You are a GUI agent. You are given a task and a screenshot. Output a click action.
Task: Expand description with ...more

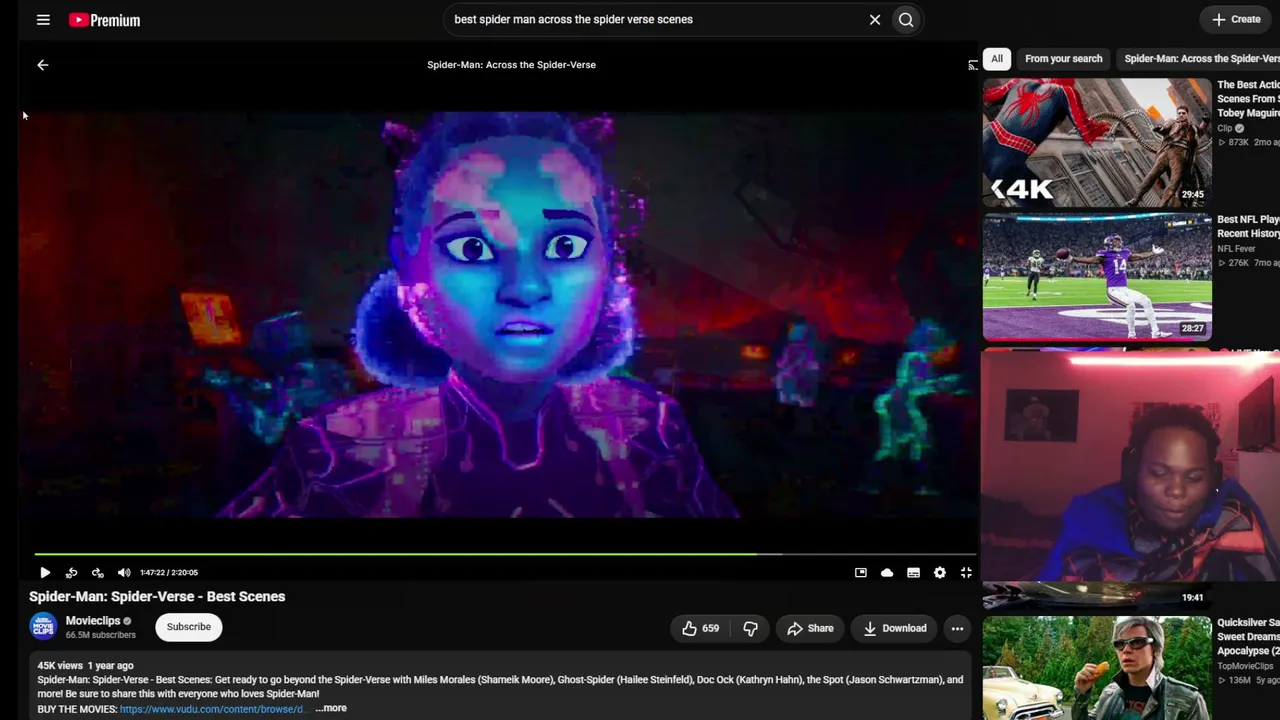(x=331, y=708)
